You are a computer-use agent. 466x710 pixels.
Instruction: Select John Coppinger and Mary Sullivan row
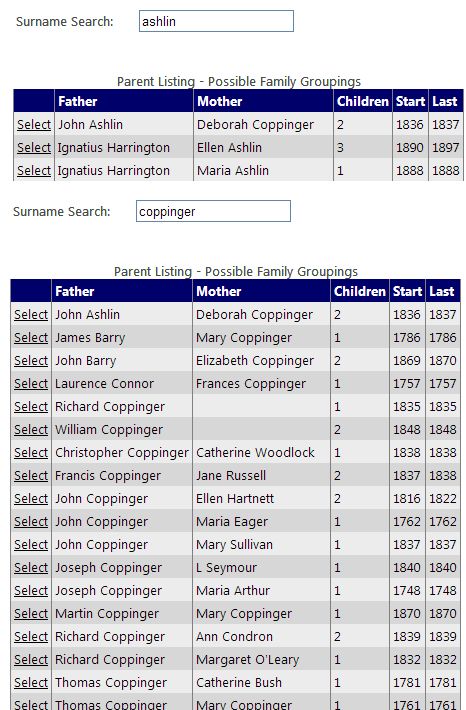(x=31, y=545)
